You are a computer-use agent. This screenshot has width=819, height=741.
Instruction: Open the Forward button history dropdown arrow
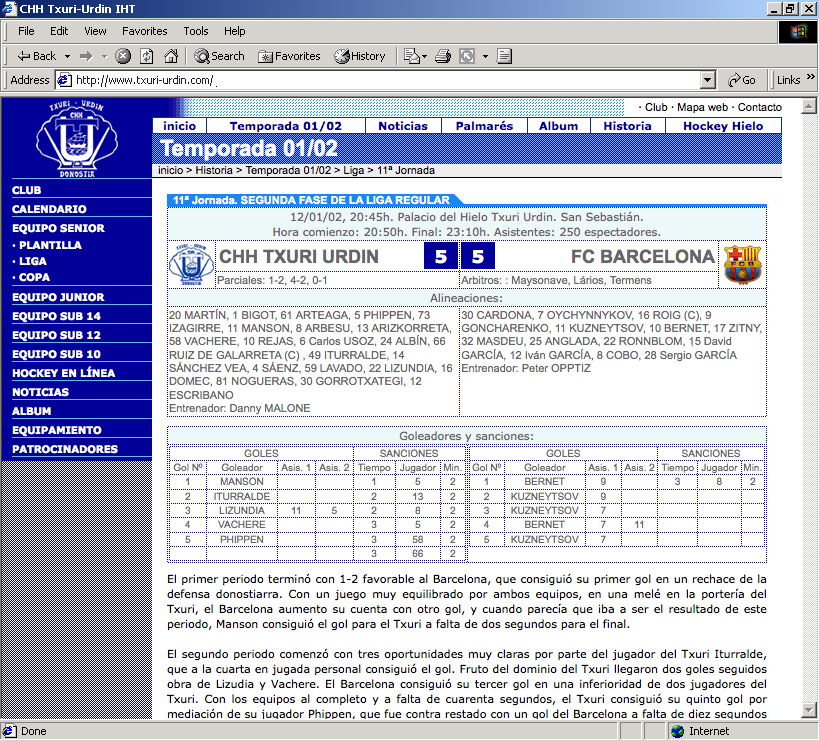coord(104,56)
